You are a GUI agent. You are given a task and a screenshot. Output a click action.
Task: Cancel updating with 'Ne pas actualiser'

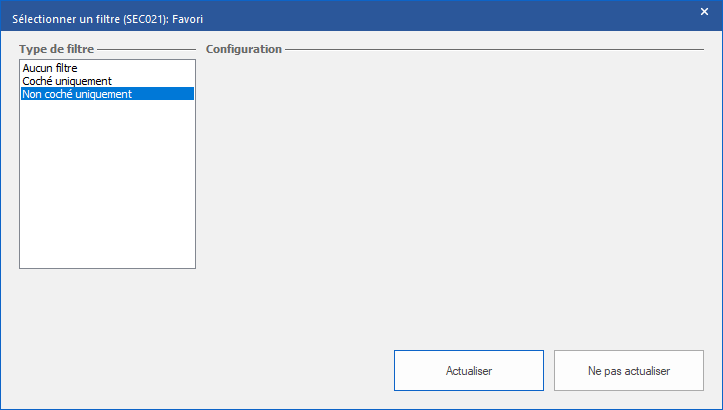(629, 371)
